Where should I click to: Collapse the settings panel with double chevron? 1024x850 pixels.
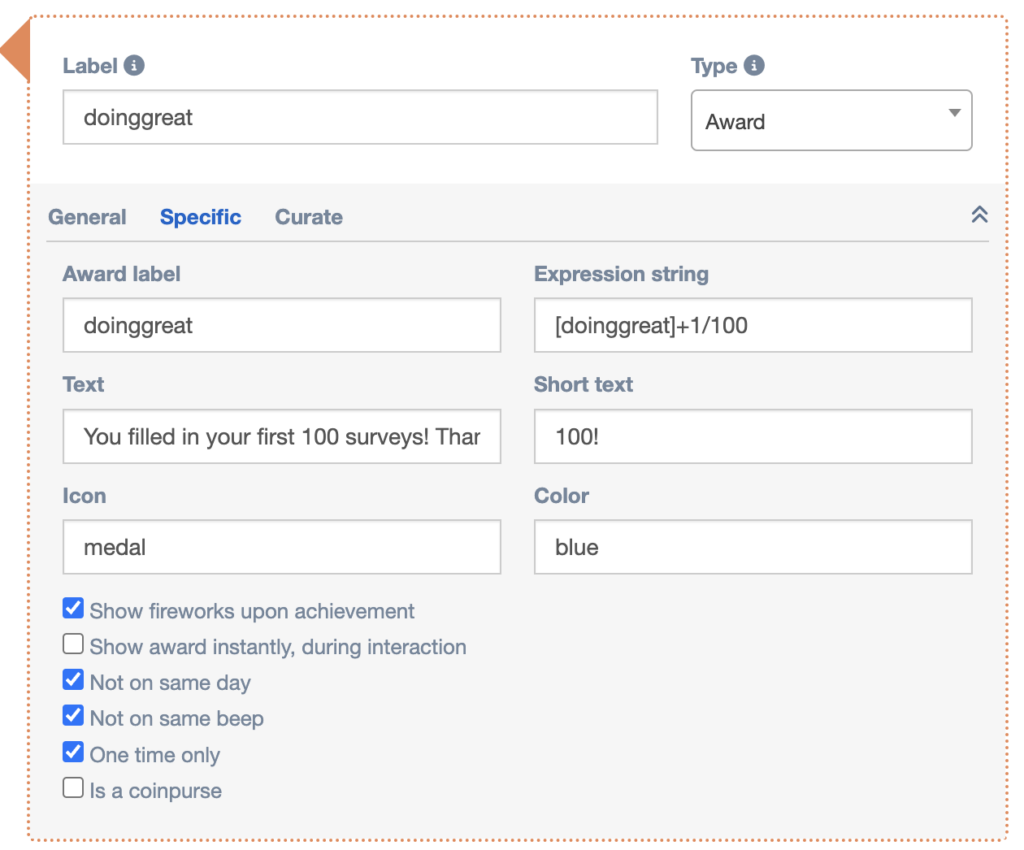(979, 215)
